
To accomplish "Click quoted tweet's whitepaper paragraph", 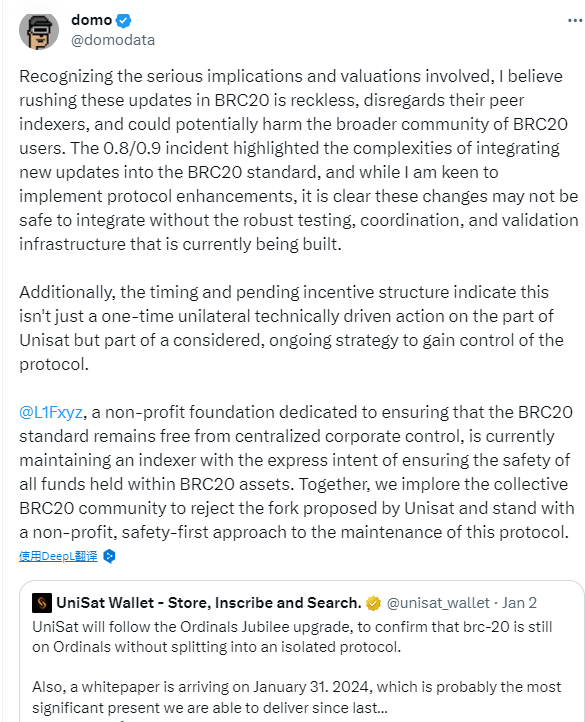I will pos(297,697).
